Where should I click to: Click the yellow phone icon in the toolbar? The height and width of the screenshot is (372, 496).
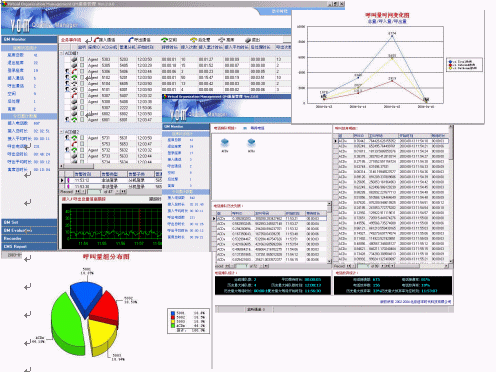194,40
